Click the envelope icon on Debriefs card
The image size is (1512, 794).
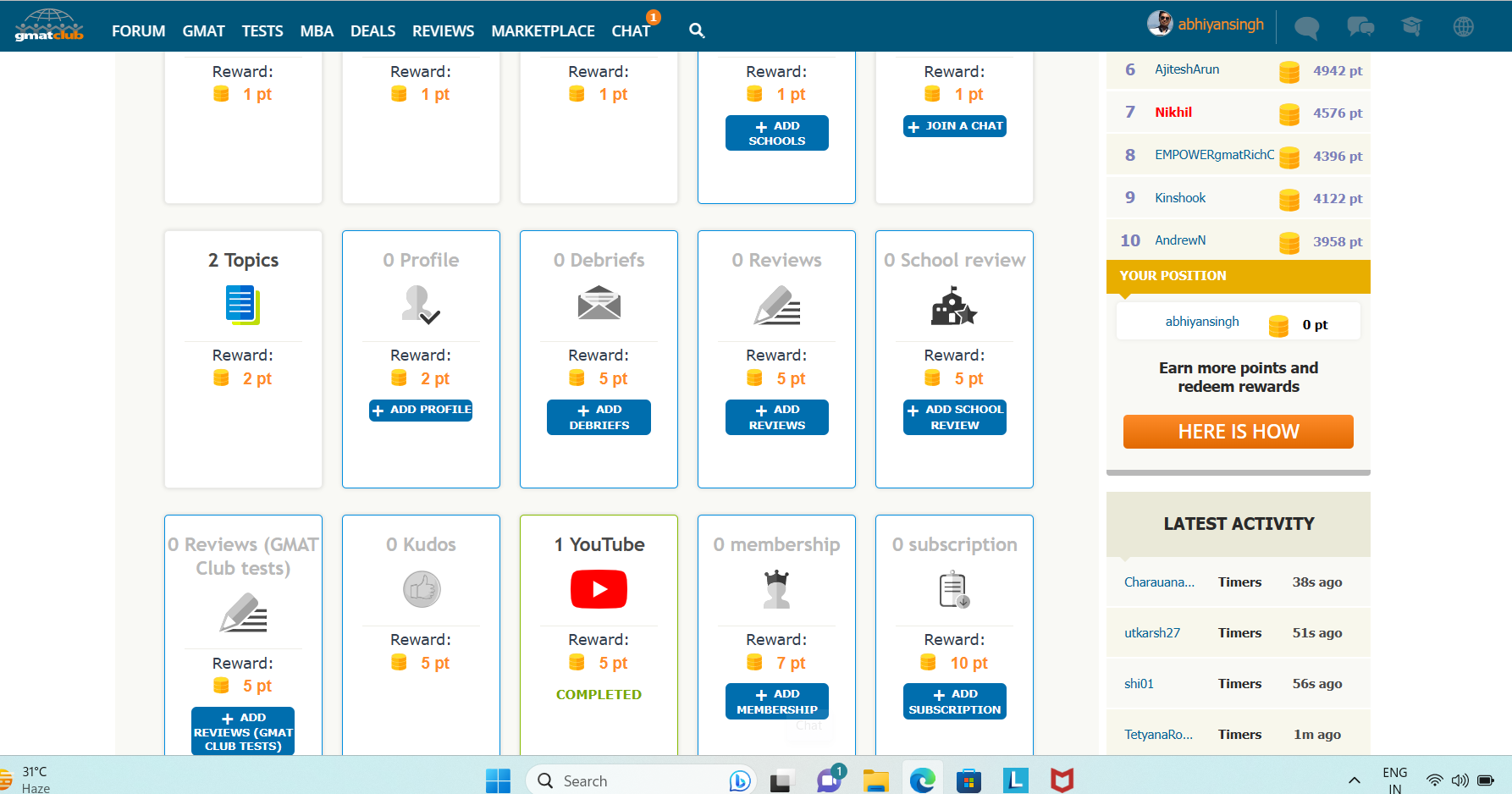click(x=599, y=303)
